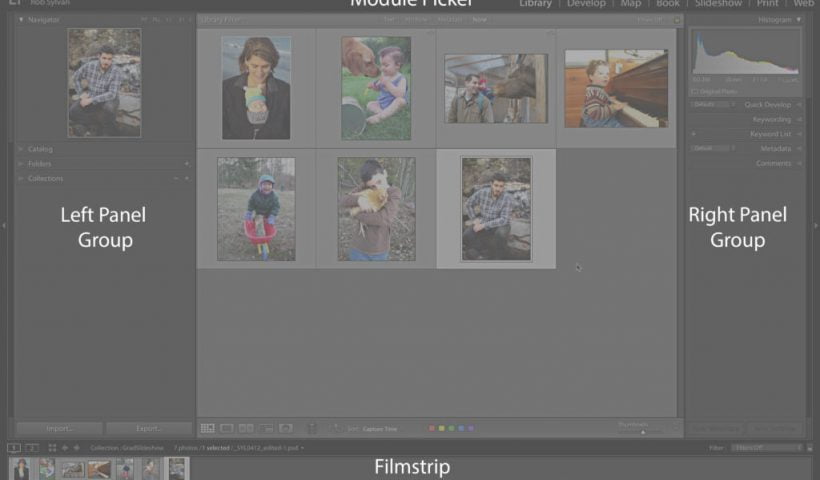This screenshot has height=480, width=820.
Task: Click the plus icon on Folders panel
Action: click(186, 163)
